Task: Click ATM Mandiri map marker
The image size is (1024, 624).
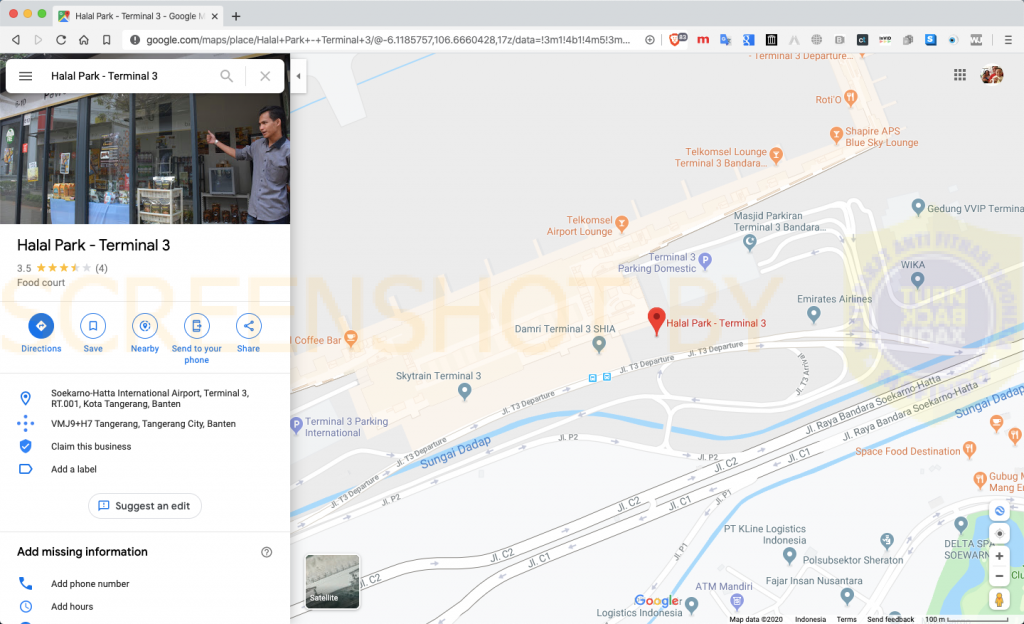Action: click(x=737, y=600)
